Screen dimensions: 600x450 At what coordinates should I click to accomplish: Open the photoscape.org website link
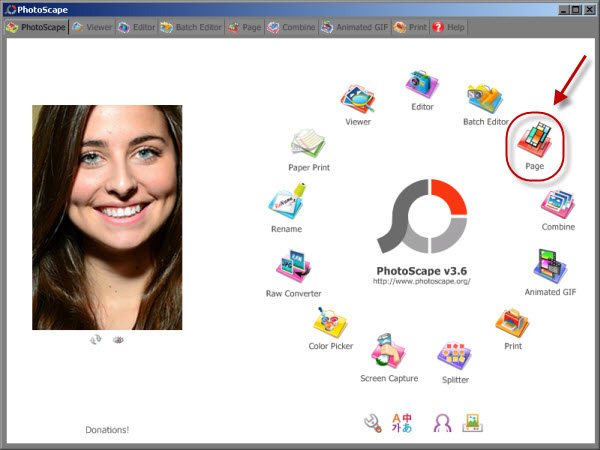coord(422,281)
